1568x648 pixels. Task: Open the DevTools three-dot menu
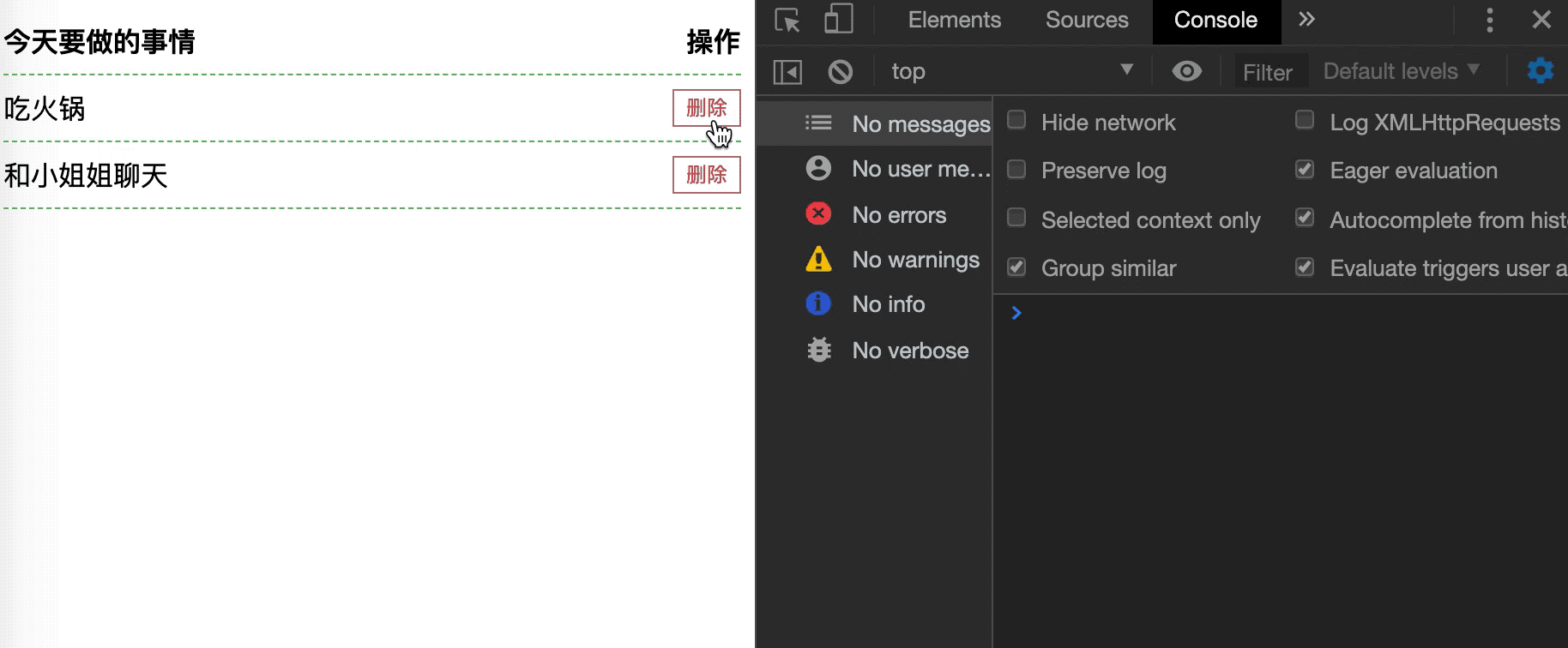pyautogui.click(x=1490, y=20)
